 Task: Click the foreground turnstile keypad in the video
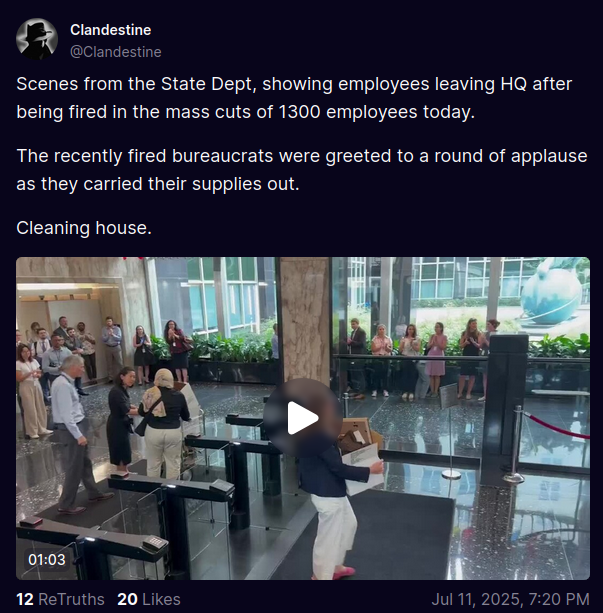tap(155, 542)
